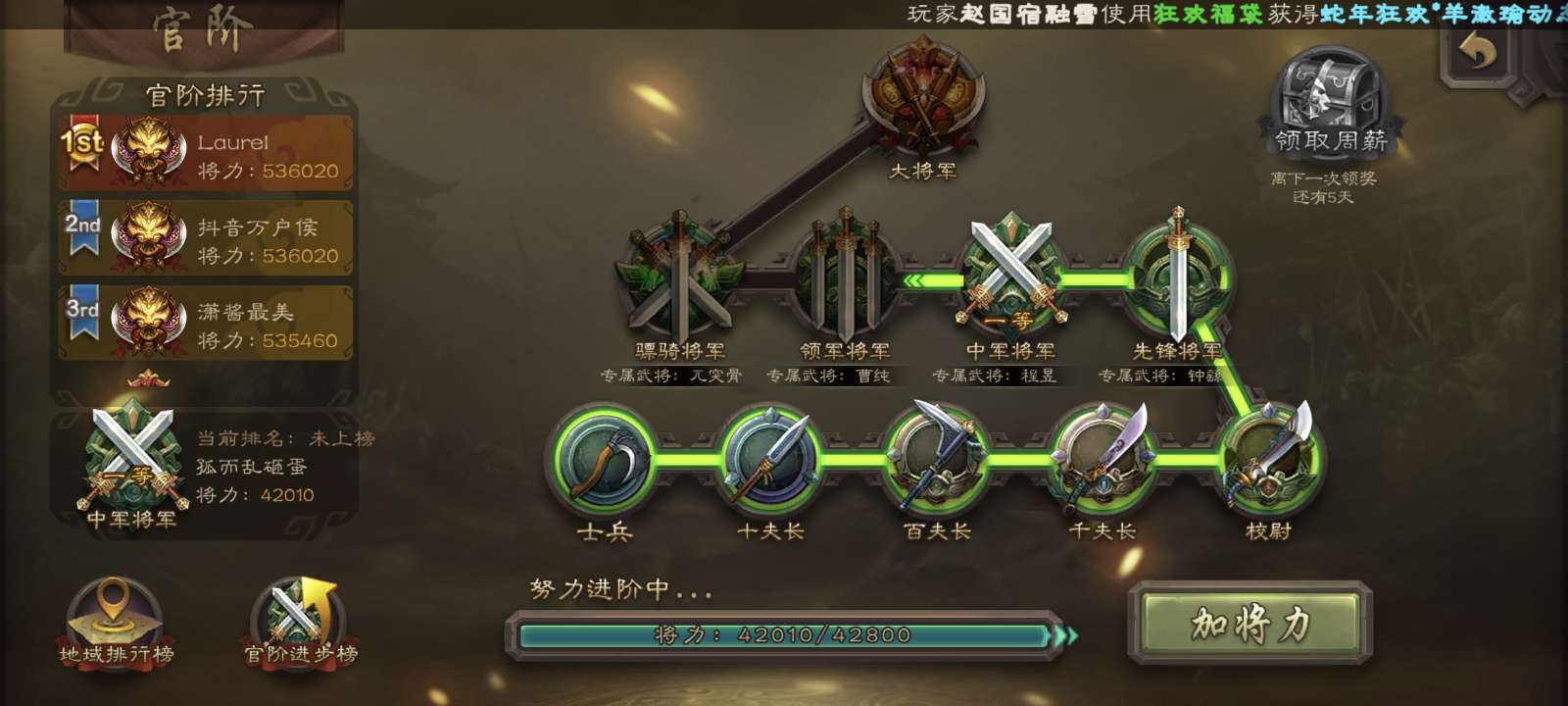The height and width of the screenshot is (706, 1568).
Task: View first-place player Laurel entry
Action: (x=206, y=154)
